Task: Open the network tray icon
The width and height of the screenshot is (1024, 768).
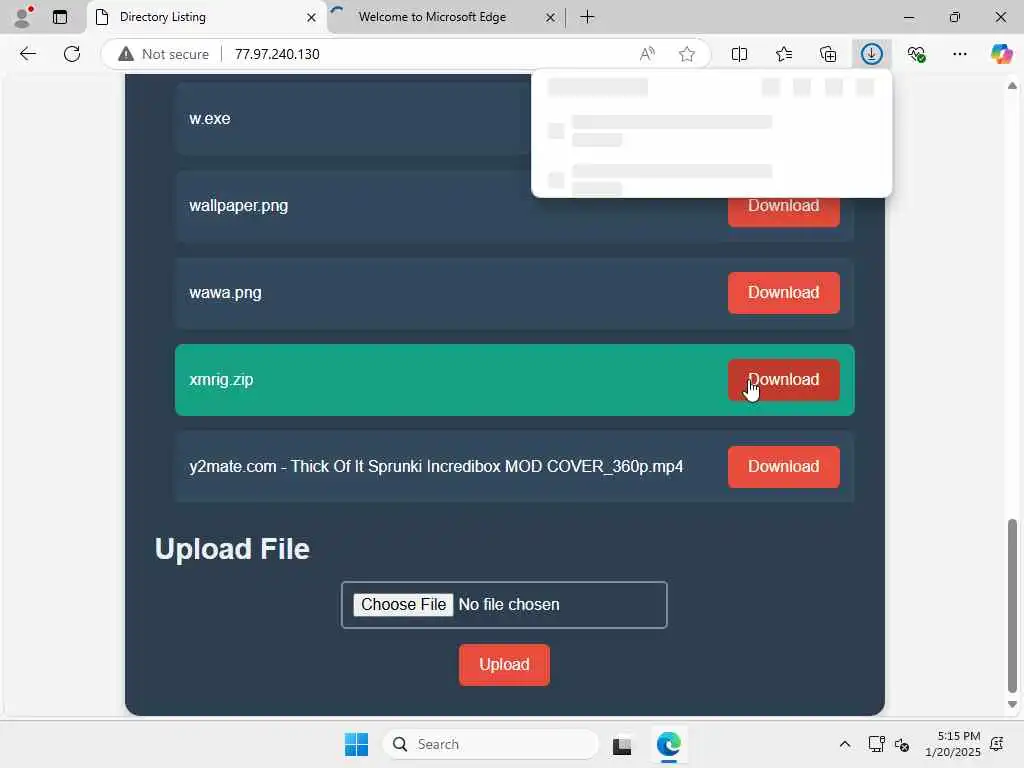Action: coord(876,744)
